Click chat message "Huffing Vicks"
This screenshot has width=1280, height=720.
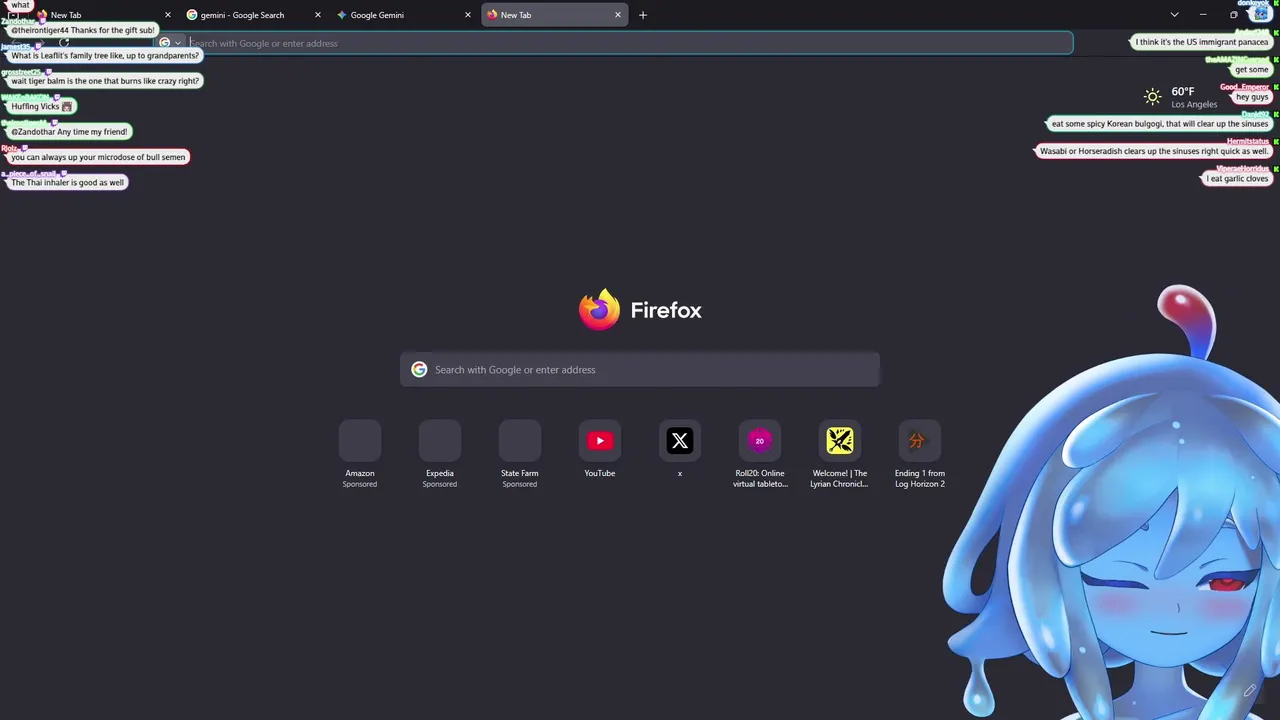click(x=41, y=106)
